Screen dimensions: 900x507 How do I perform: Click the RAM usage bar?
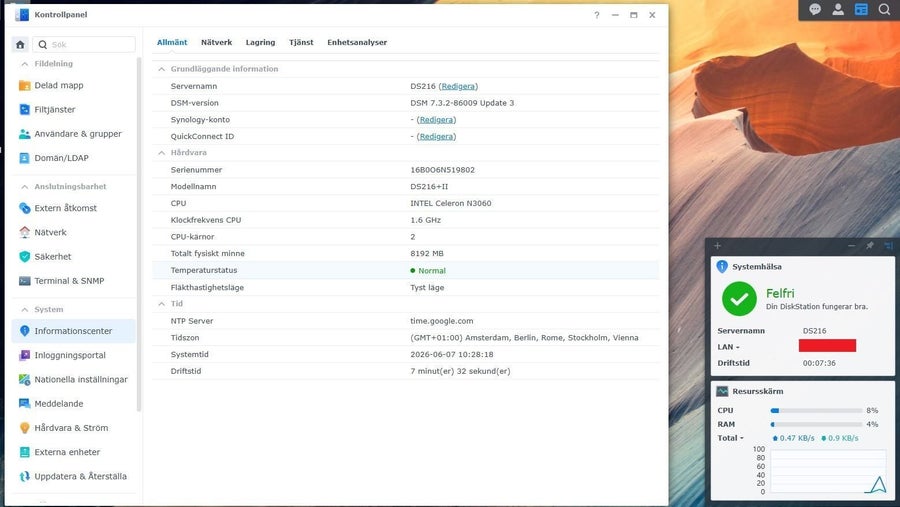pyautogui.click(x=816, y=424)
